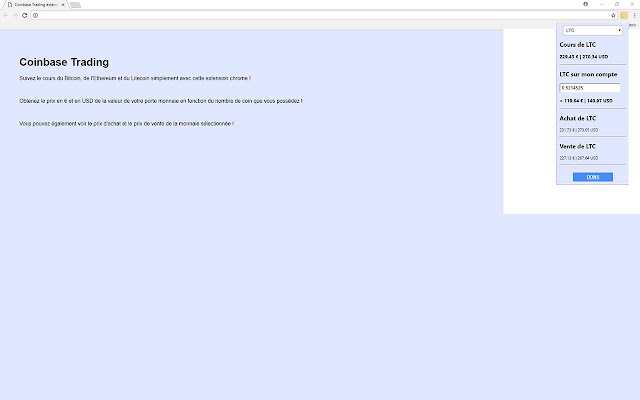Click the Cours de LTC price value
Screen dimensions: 640x400
click(583, 57)
